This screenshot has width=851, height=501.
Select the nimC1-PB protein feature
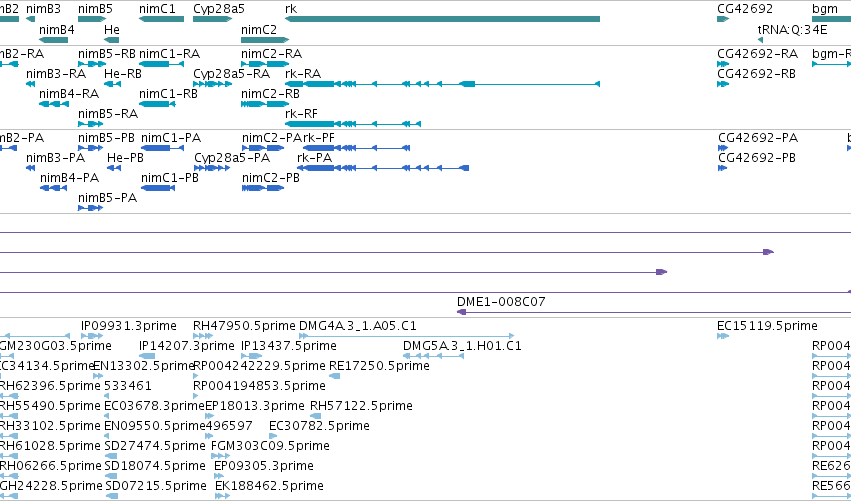click(x=158, y=188)
